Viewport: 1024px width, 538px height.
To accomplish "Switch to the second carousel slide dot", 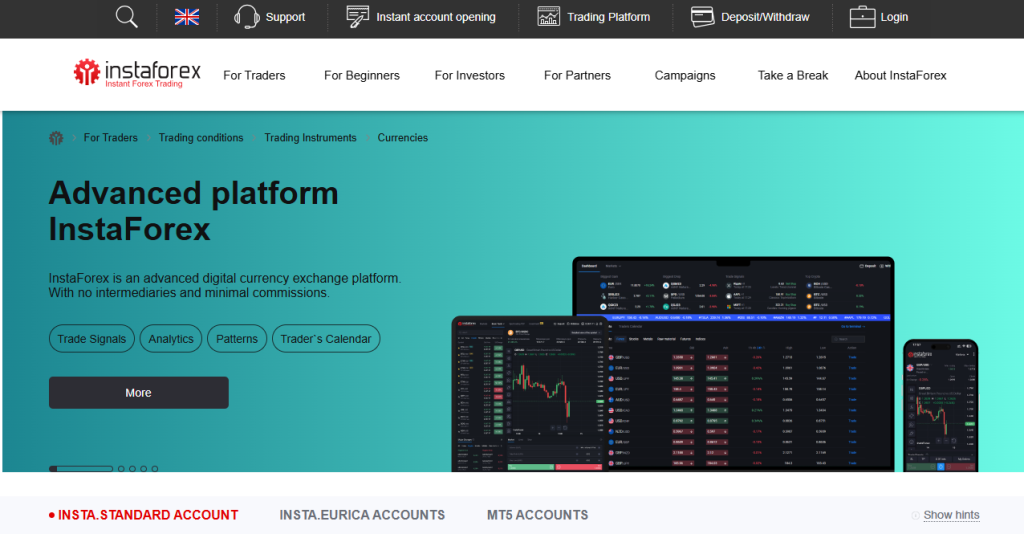I will (121, 469).
